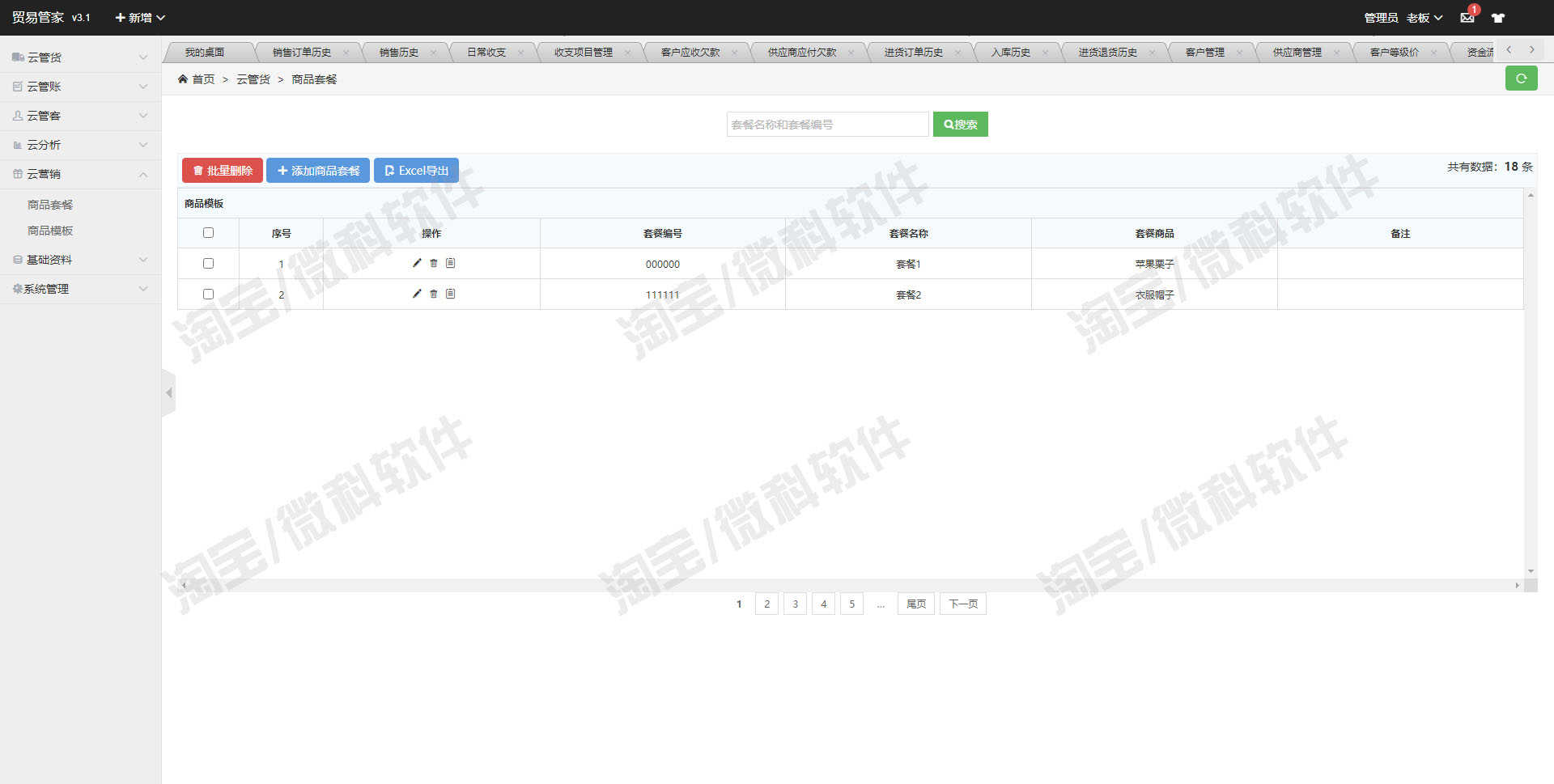Go to page 4
Screen dimensions: 1554x784
(x=823, y=604)
